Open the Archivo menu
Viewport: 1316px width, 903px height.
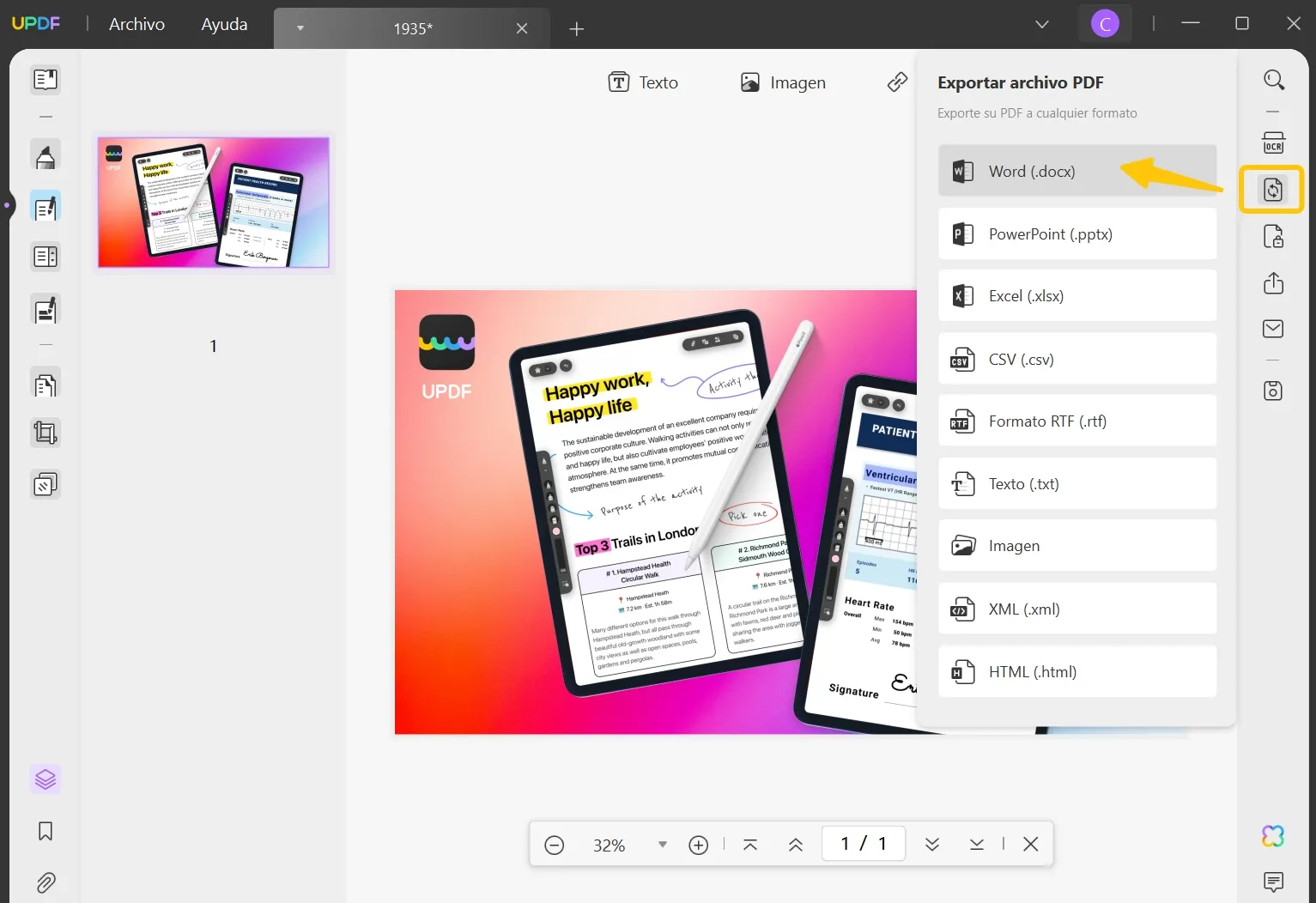point(136,24)
